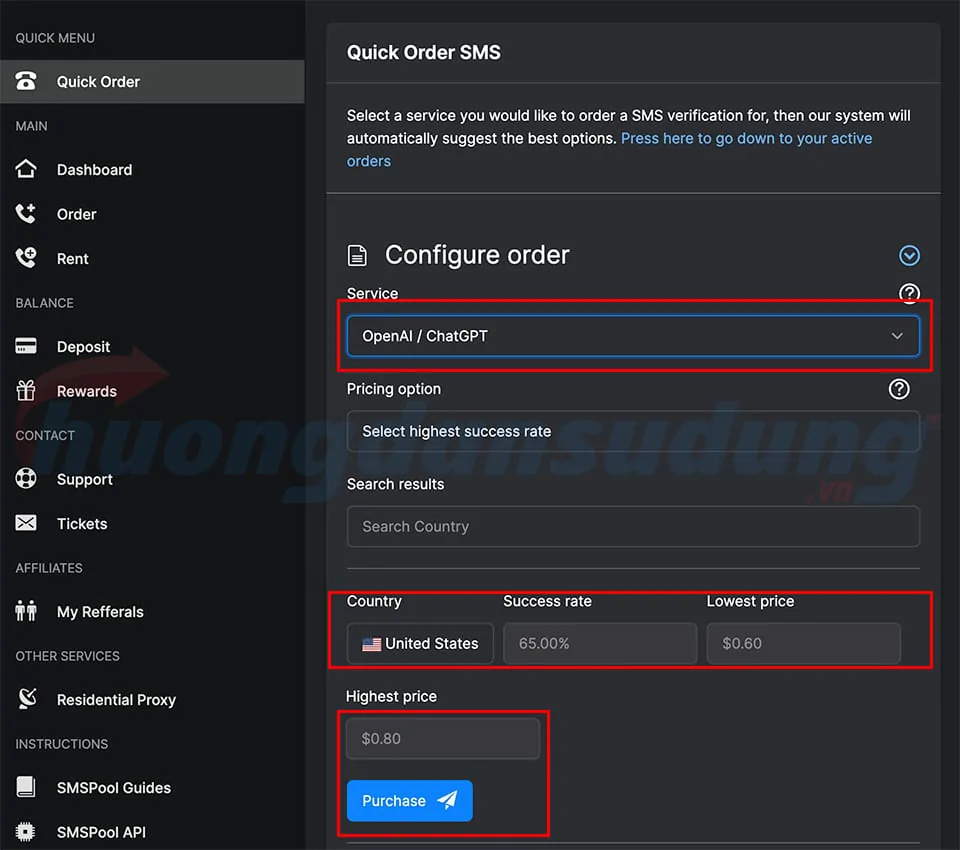Click the Deposit credit card icon
Image resolution: width=960 pixels, height=850 pixels.
(x=26, y=347)
